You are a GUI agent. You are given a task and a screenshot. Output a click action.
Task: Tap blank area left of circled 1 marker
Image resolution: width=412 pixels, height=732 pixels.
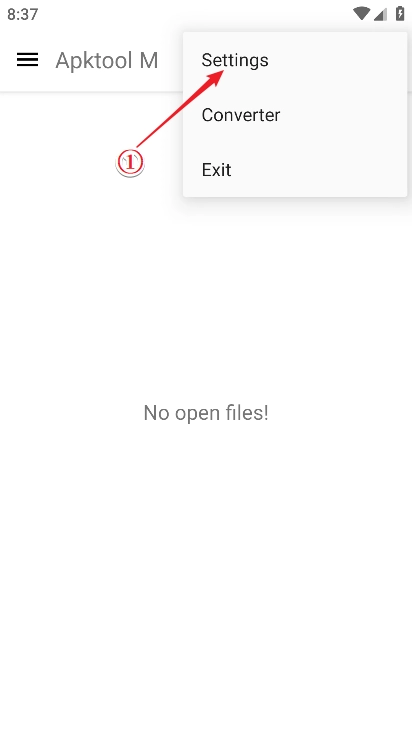click(56, 162)
